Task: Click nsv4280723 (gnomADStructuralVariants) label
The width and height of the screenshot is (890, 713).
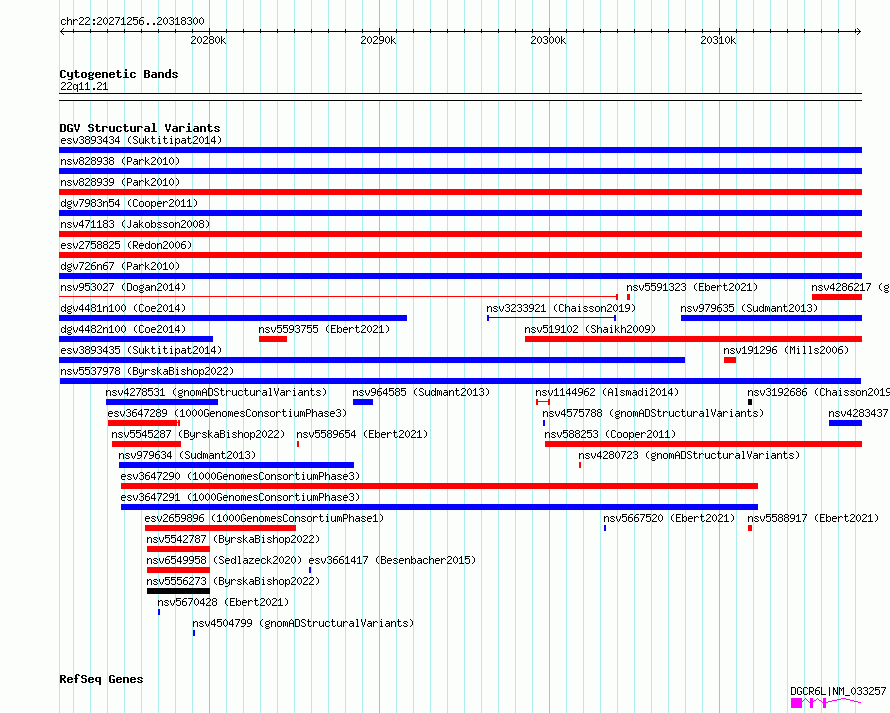Action: coord(689,455)
